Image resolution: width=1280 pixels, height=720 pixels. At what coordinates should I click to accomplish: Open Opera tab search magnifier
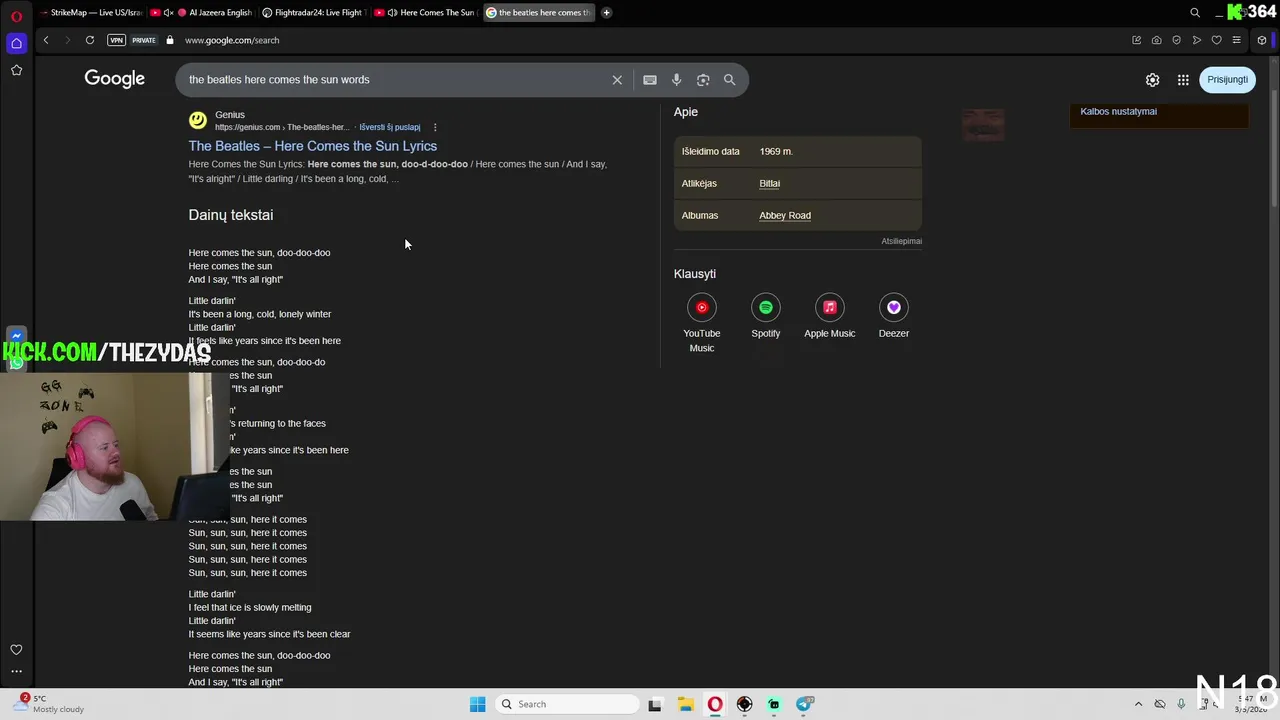pyautogui.click(x=1195, y=13)
